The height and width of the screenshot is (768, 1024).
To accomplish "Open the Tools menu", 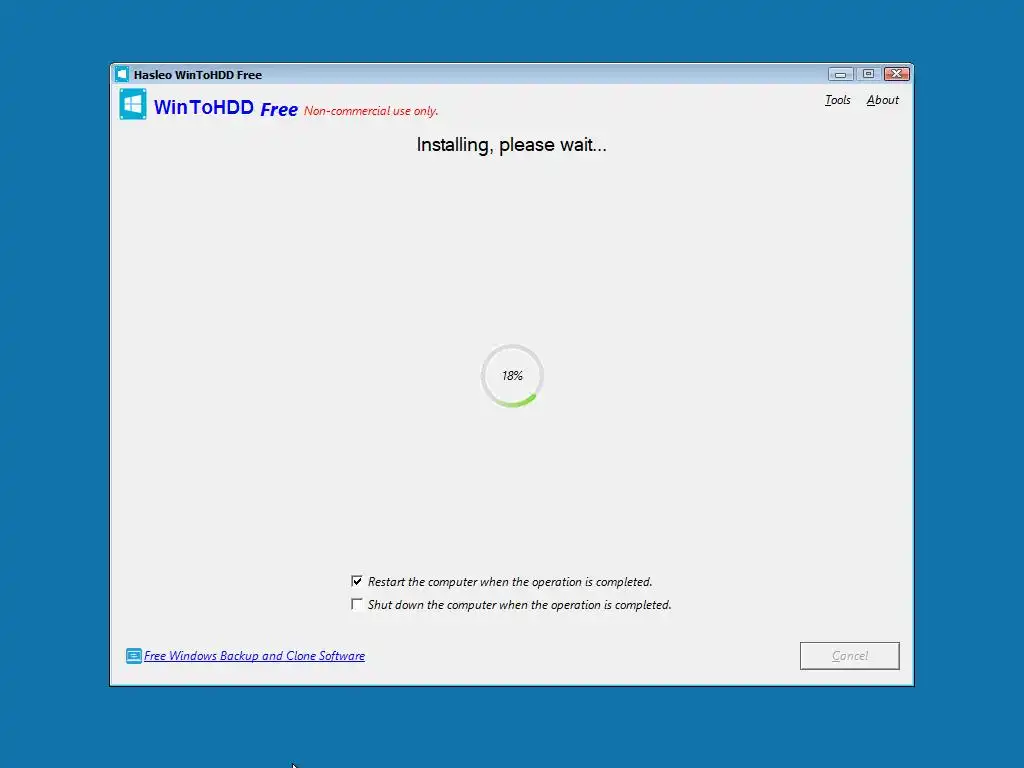I will coord(837,100).
